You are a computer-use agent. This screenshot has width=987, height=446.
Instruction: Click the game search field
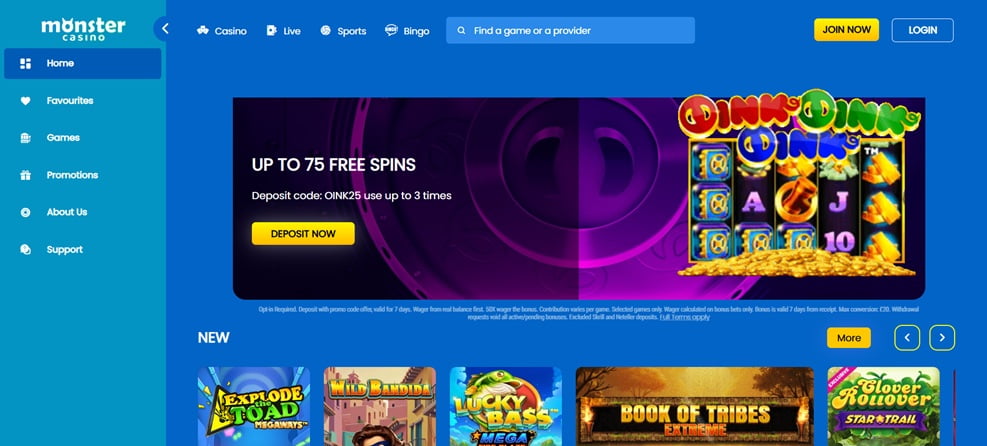(x=570, y=30)
